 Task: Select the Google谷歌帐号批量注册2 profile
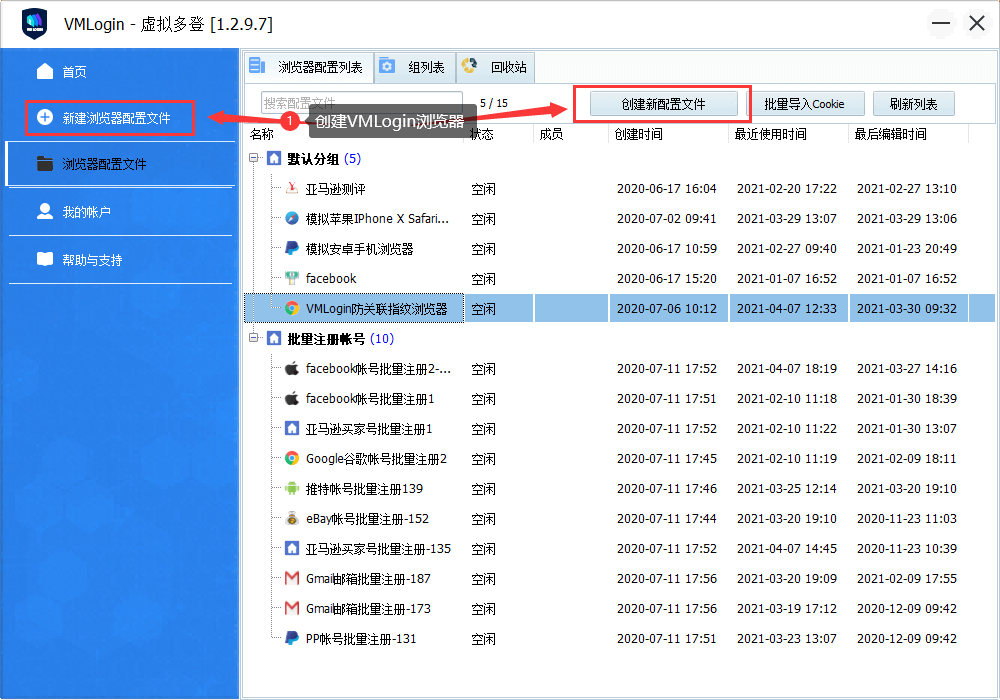(376, 458)
